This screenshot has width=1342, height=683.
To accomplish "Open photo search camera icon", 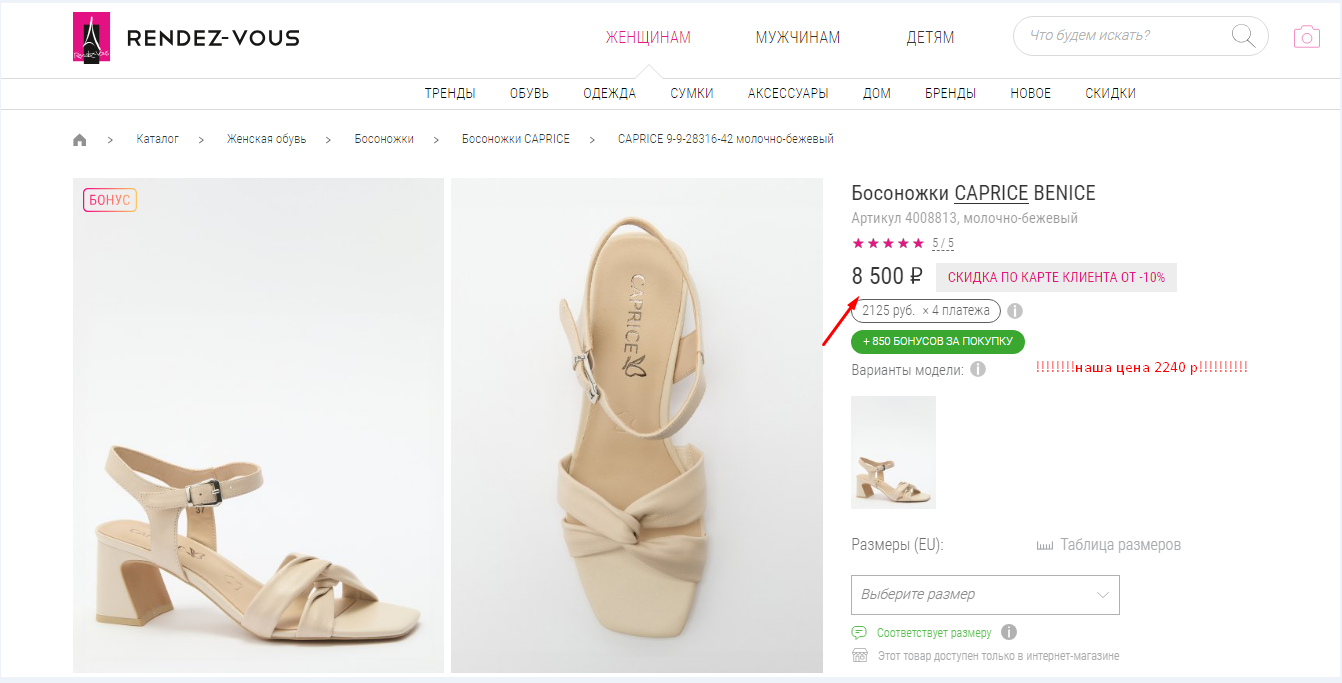I will (x=1306, y=37).
